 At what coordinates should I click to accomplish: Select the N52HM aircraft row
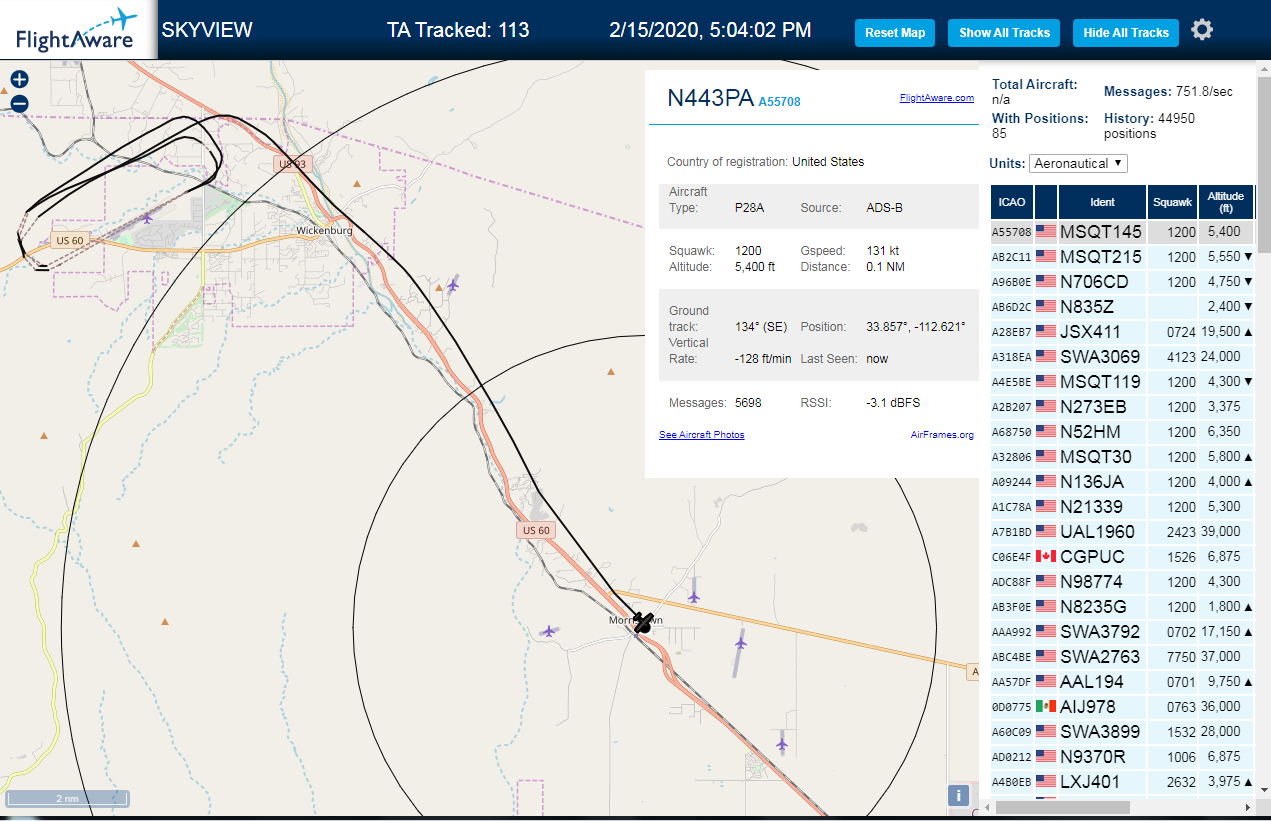1120,432
